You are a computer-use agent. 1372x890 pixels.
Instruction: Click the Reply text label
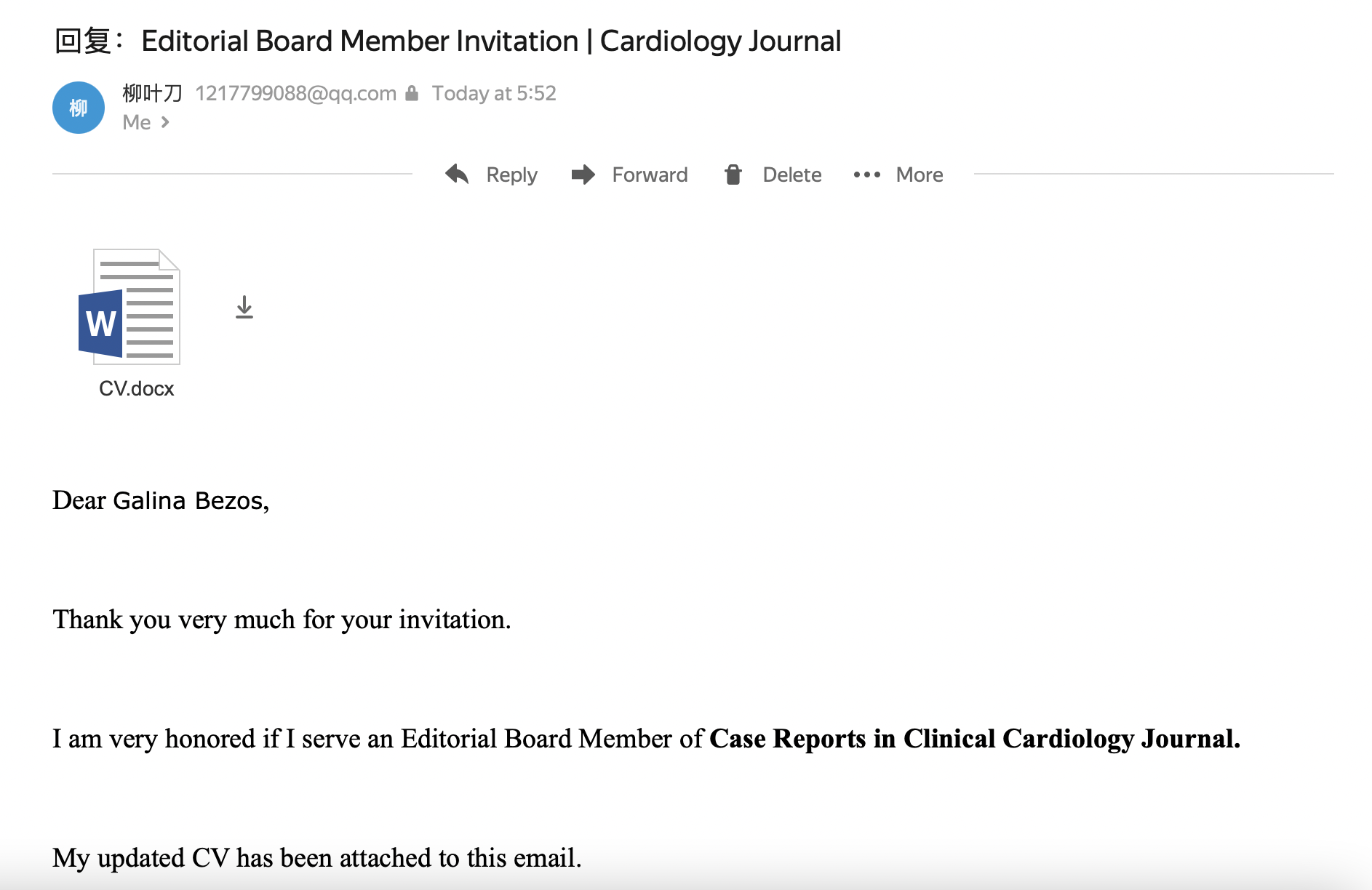coord(511,175)
